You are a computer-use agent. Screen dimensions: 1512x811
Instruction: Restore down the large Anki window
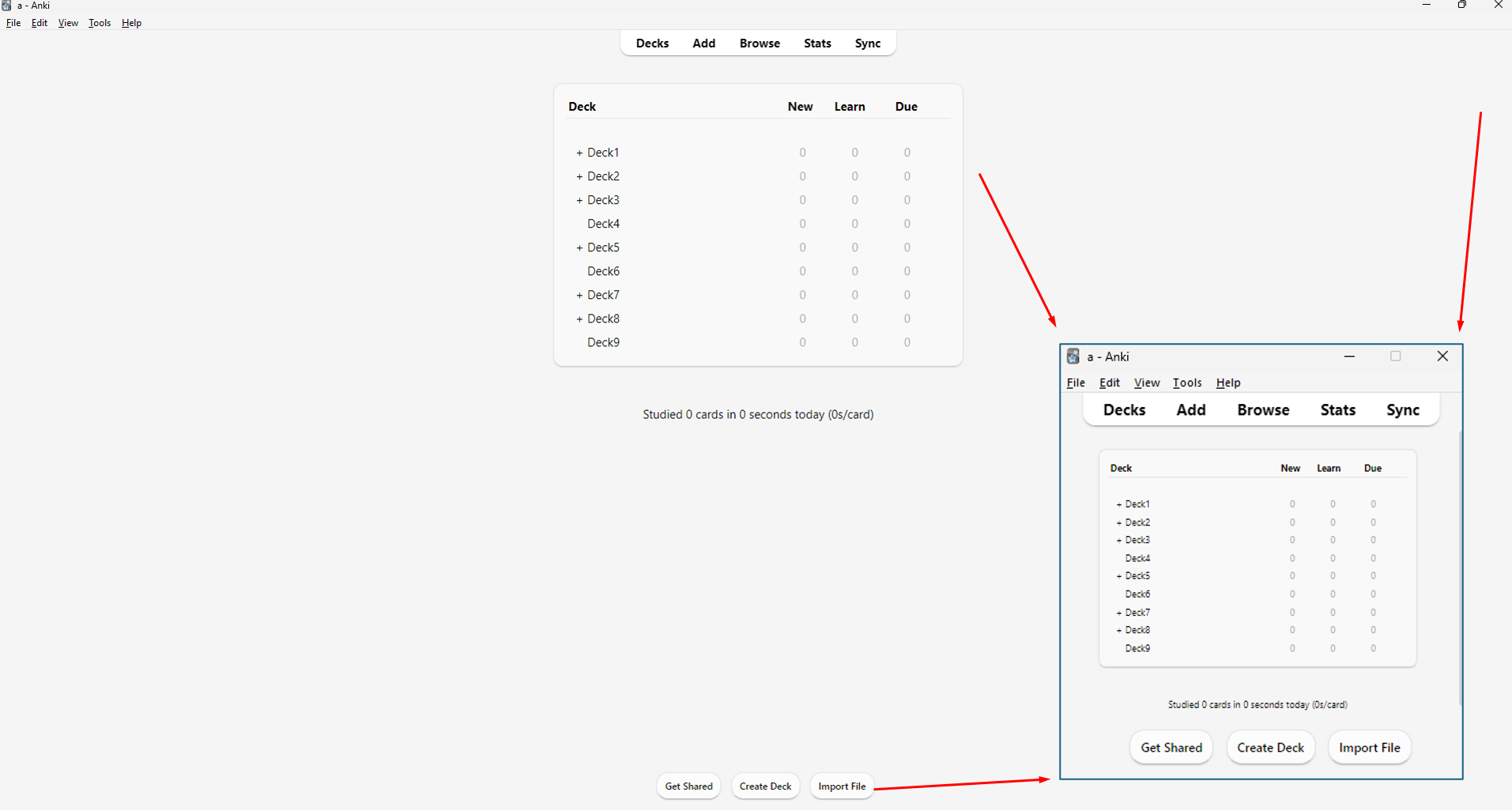[1462, 6]
